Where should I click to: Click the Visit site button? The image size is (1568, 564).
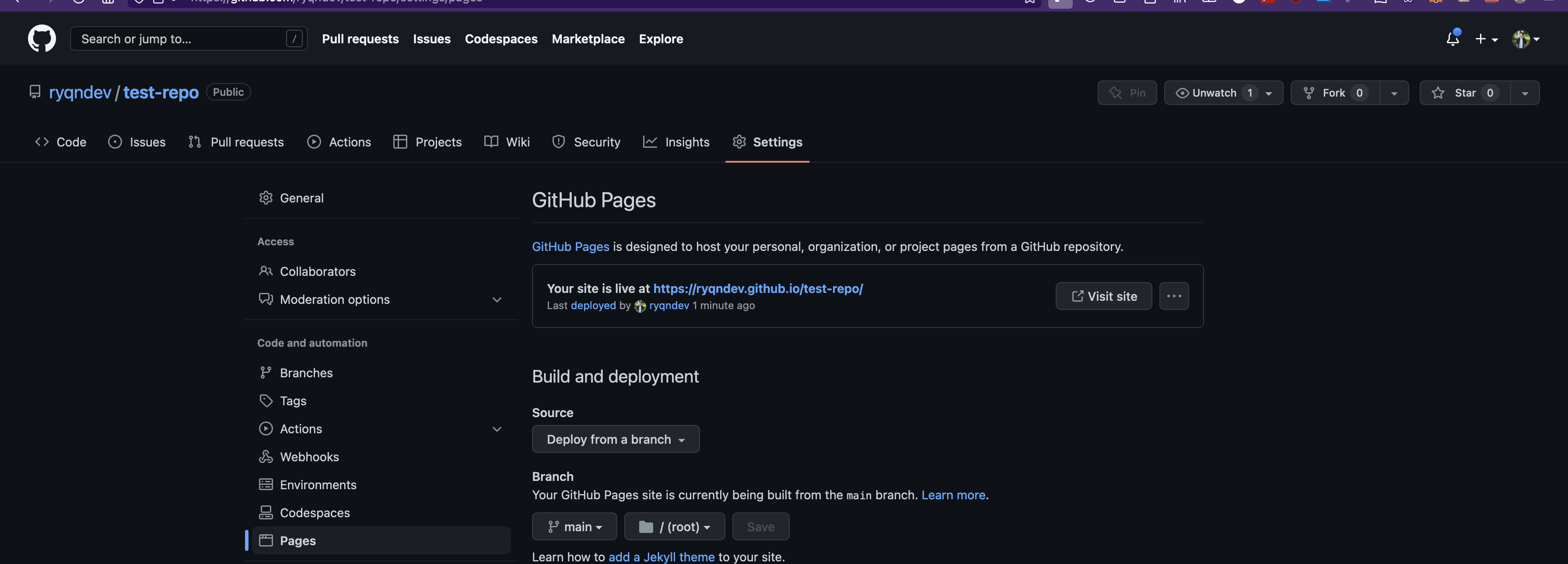[x=1103, y=296]
